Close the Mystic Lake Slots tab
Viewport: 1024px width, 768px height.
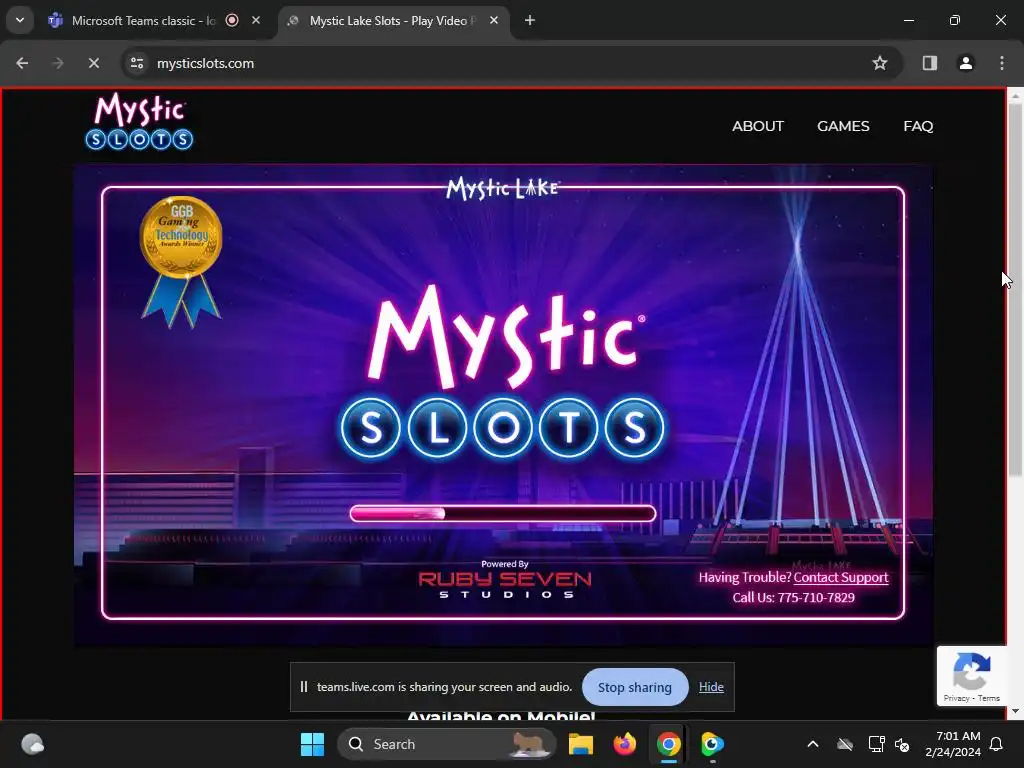click(x=494, y=20)
